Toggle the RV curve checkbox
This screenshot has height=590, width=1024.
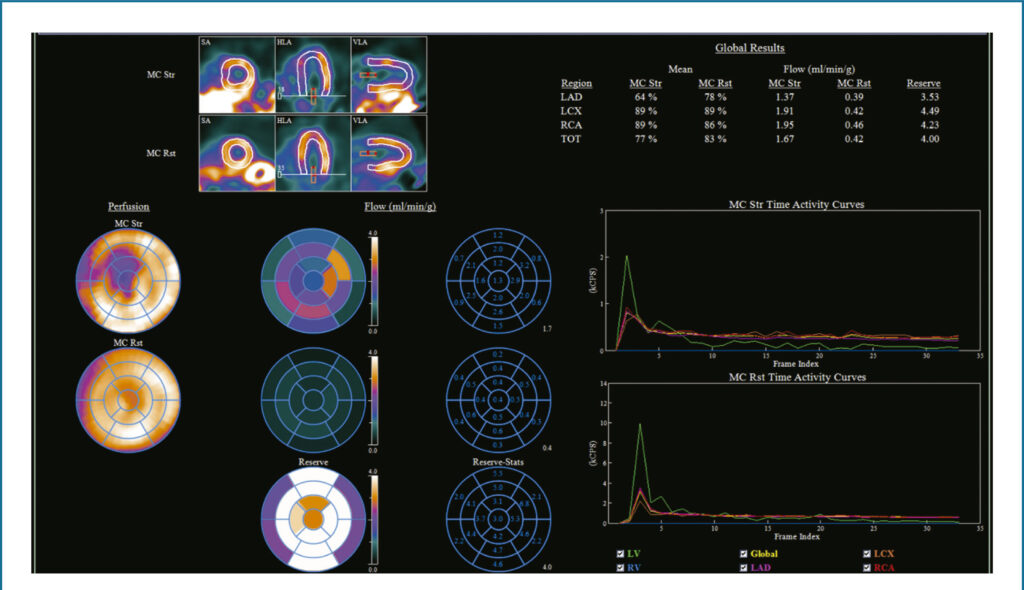click(620, 568)
